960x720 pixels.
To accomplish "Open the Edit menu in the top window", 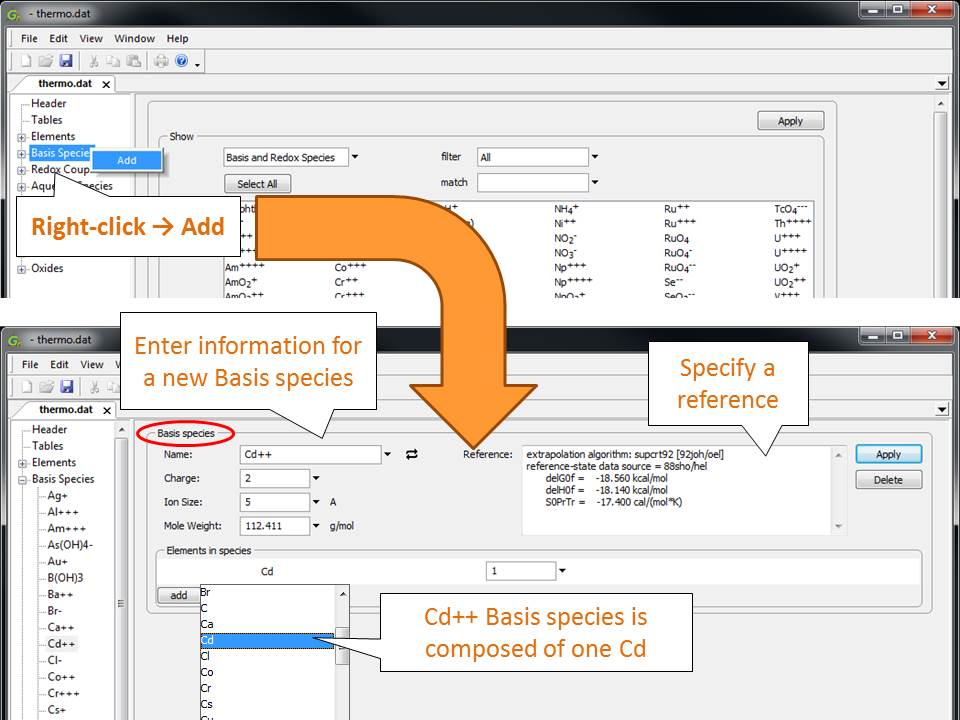I will (x=58, y=39).
